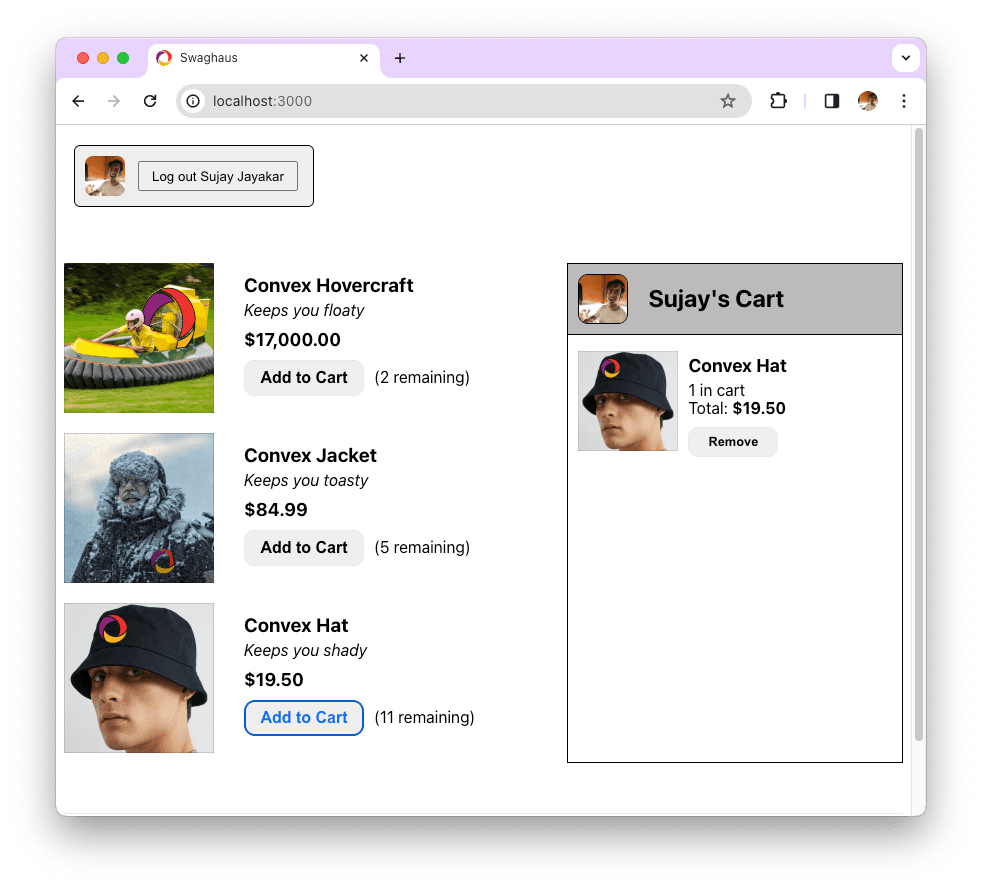Image resolution: width=982 pixels, height=890 pixels.
Task: Add Convex Jacket to cart
Action: pos(304,548)
